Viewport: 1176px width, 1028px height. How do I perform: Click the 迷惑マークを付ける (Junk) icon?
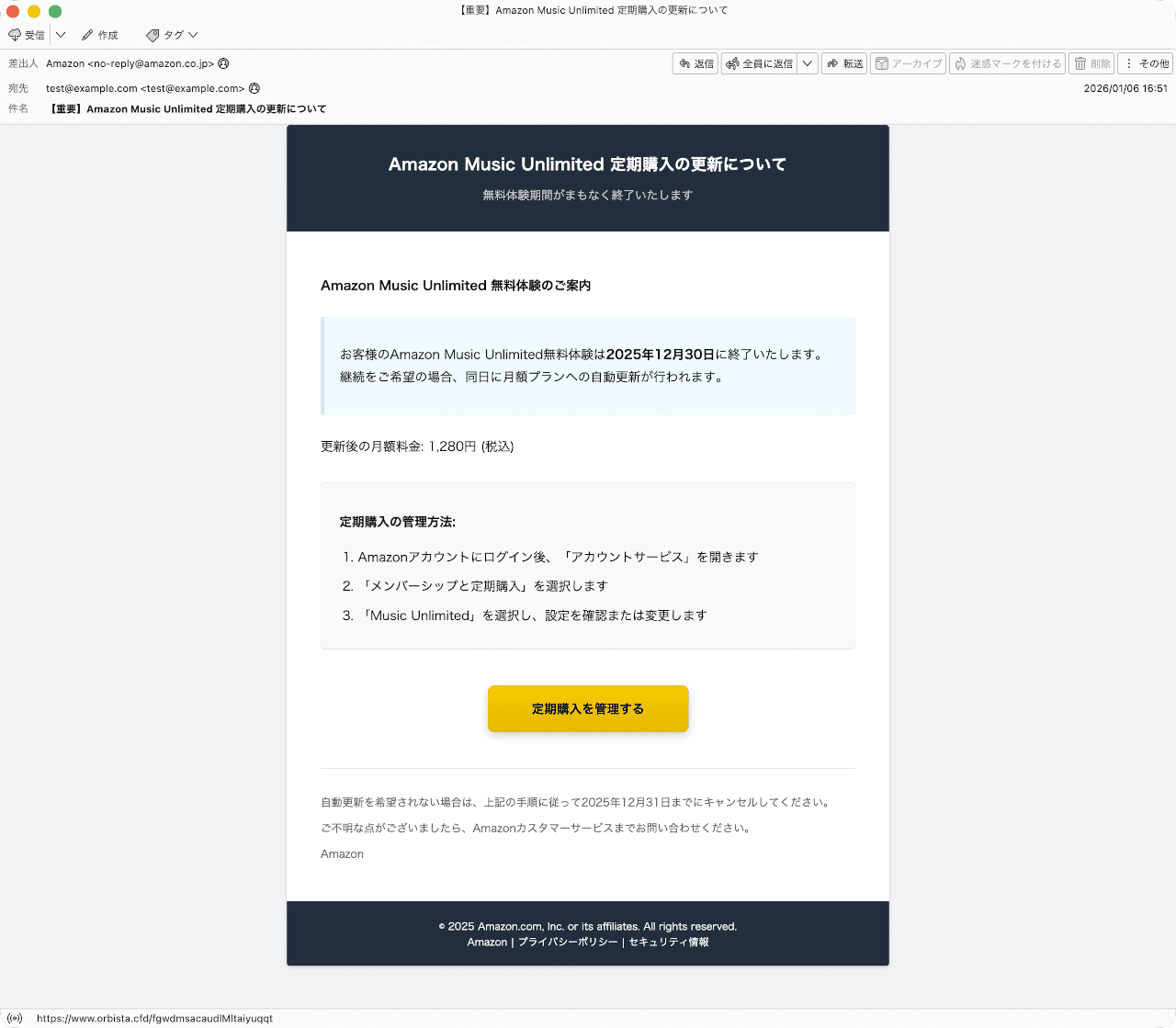click(x=1007, y=63)
